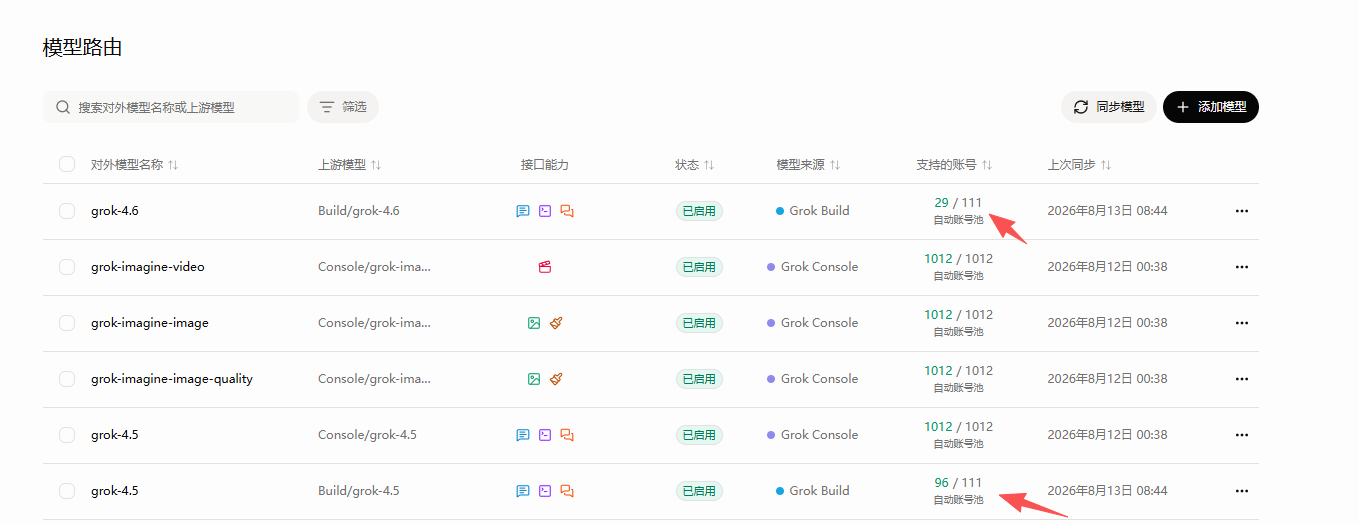
Task: Click green image icon in row named exactly grok-imagine-image
Action: click(534, 323)
